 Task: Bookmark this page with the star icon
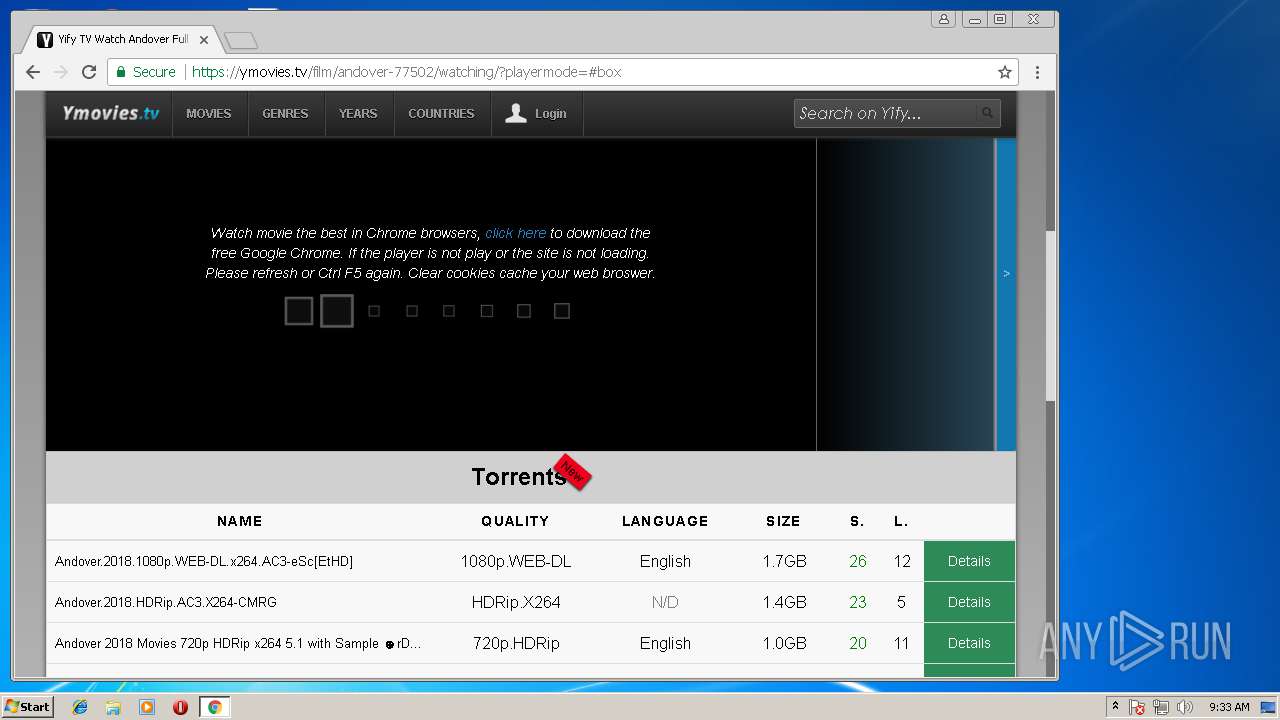click(x=1005, y=72)
